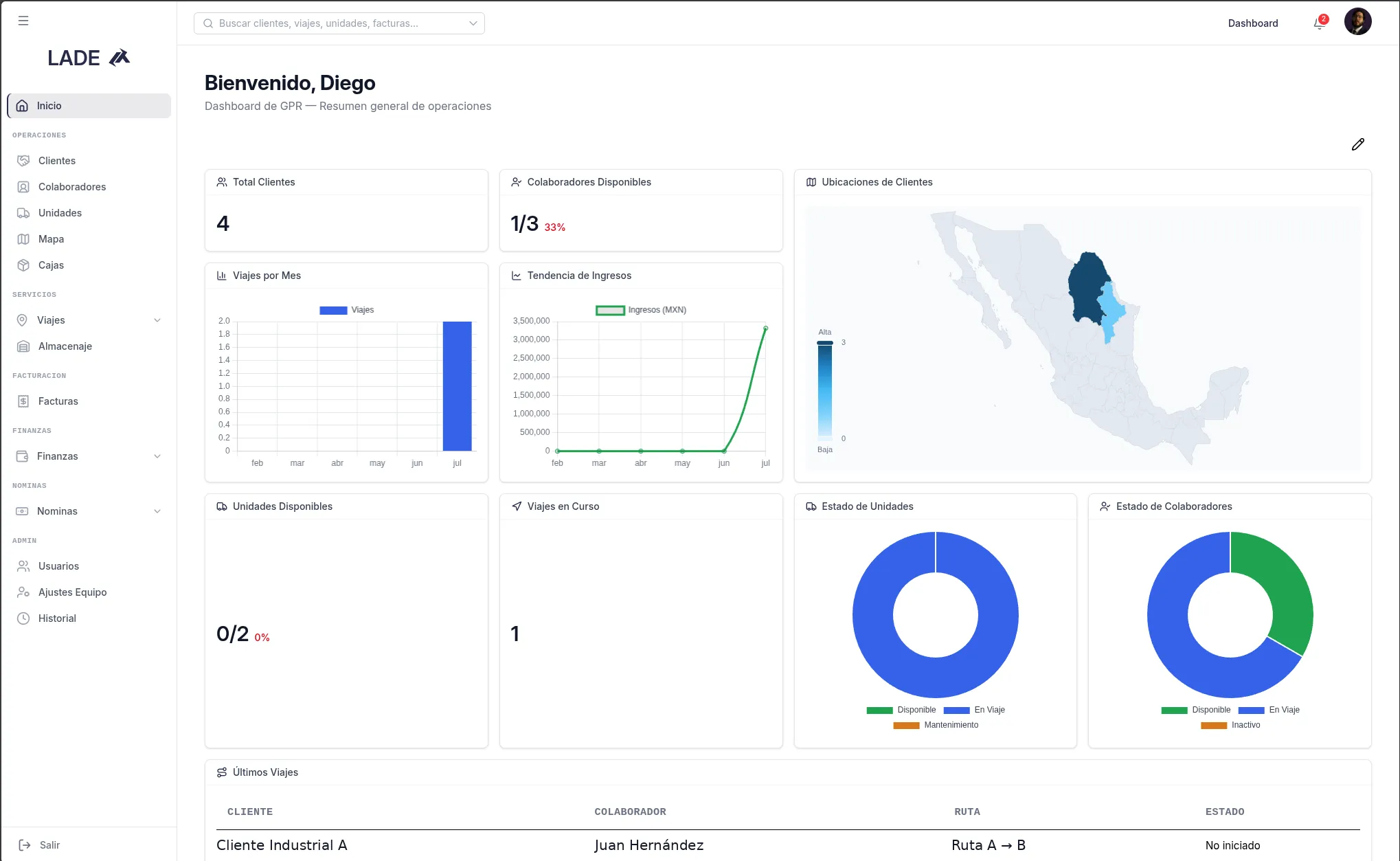The height and width of the screenshot is (861, 1400).
Task: Toggle En Viaje in Estado de Unidades legend
Action: (974, 710)
